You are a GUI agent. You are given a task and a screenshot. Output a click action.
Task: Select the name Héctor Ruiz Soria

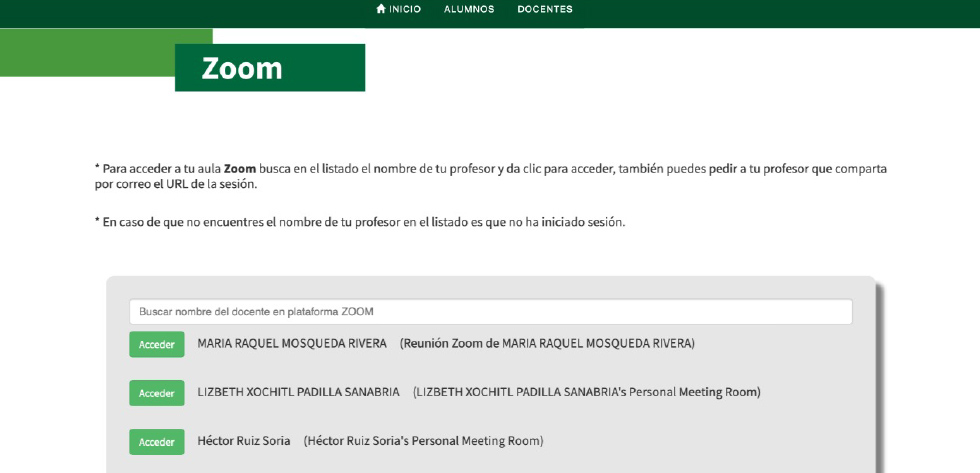[x=244, y=441]
